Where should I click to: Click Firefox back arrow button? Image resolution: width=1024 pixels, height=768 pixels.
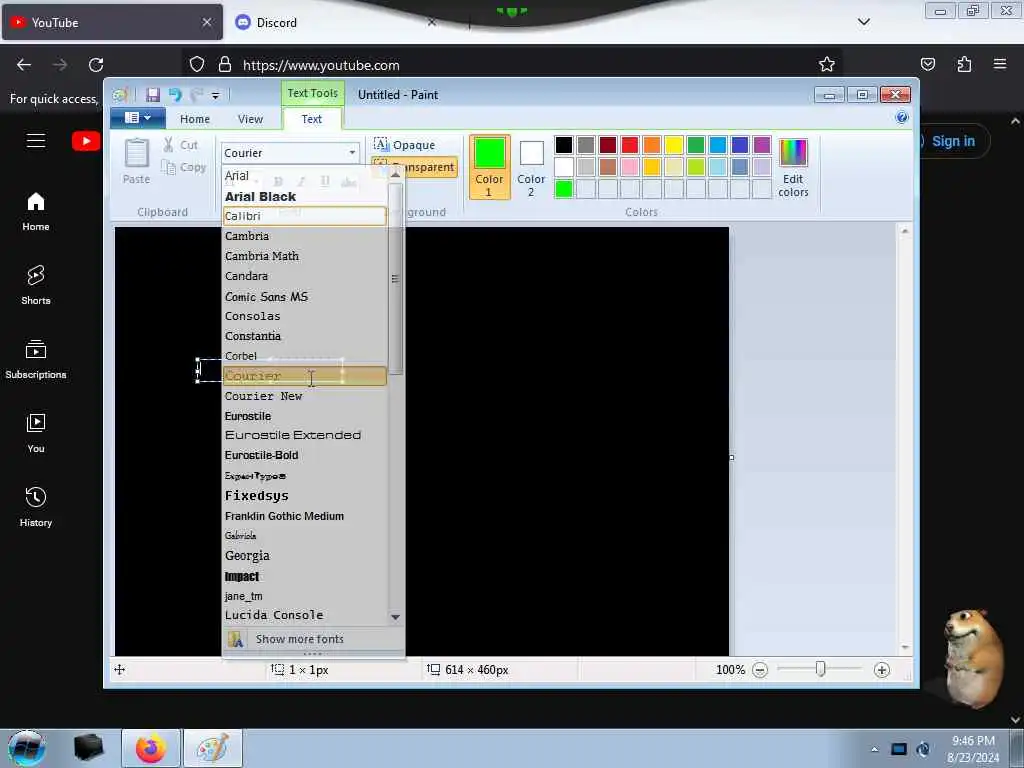24,65
